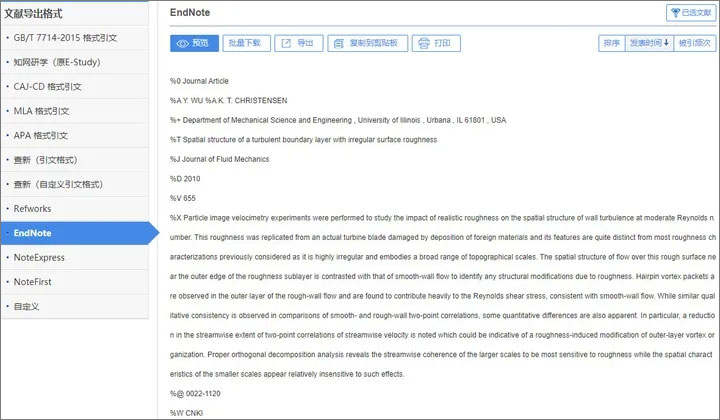Open the 已选文献 selected literature button
This screenshot has width=720, height=420.
[691, 13]
